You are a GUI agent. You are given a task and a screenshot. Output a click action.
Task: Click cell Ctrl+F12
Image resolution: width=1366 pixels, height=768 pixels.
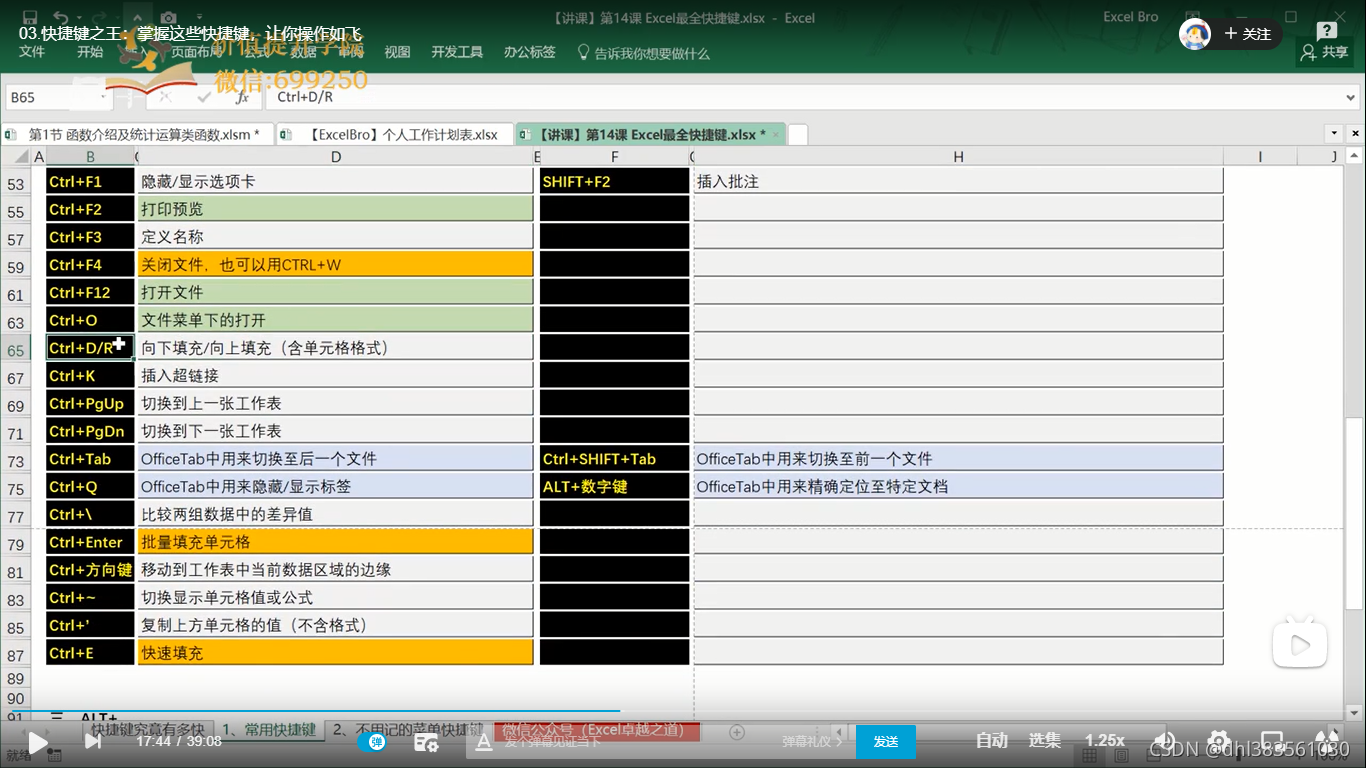(x=90, y=293)
